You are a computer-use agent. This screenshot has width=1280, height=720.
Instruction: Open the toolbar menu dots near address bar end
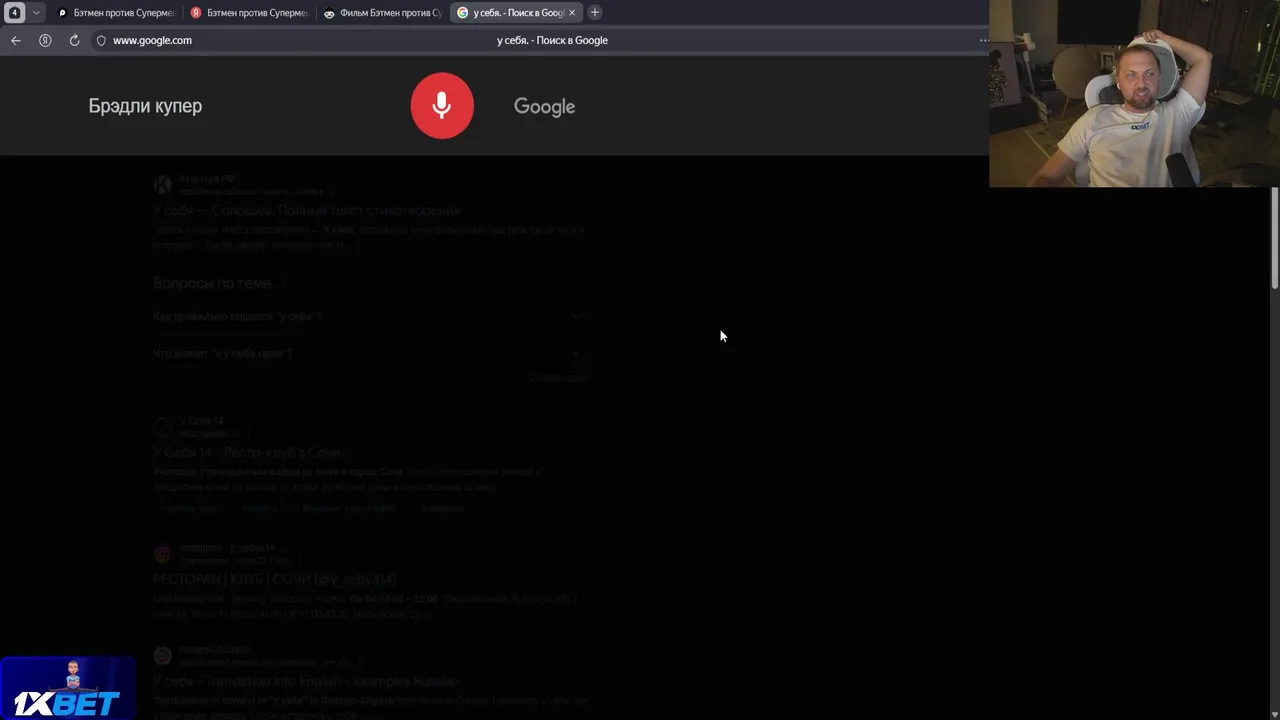pyautogui.click(x=984, y=40)
